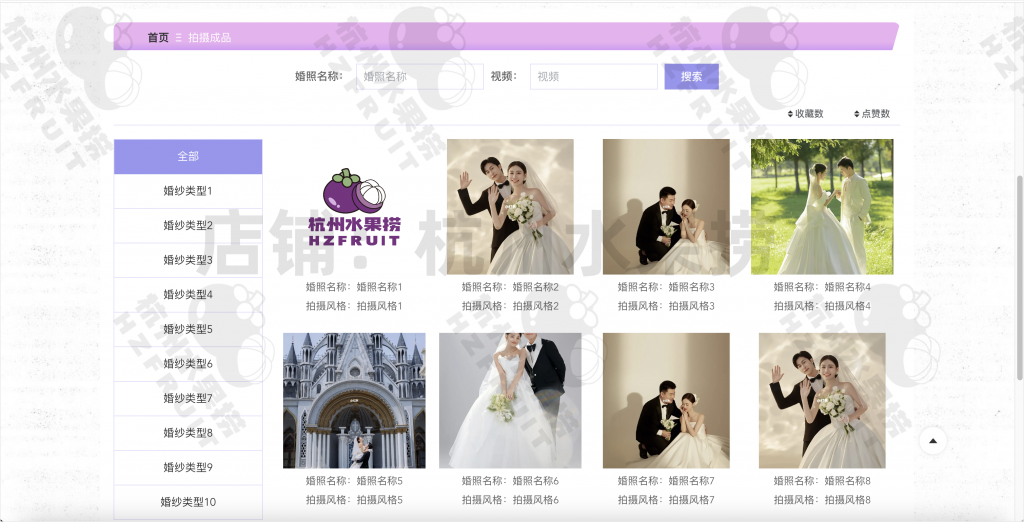The width and height of the screenshot is (1024, 522).
Task: Click the text 婚照名称：婚照名称5
Action: coord(354,481)
